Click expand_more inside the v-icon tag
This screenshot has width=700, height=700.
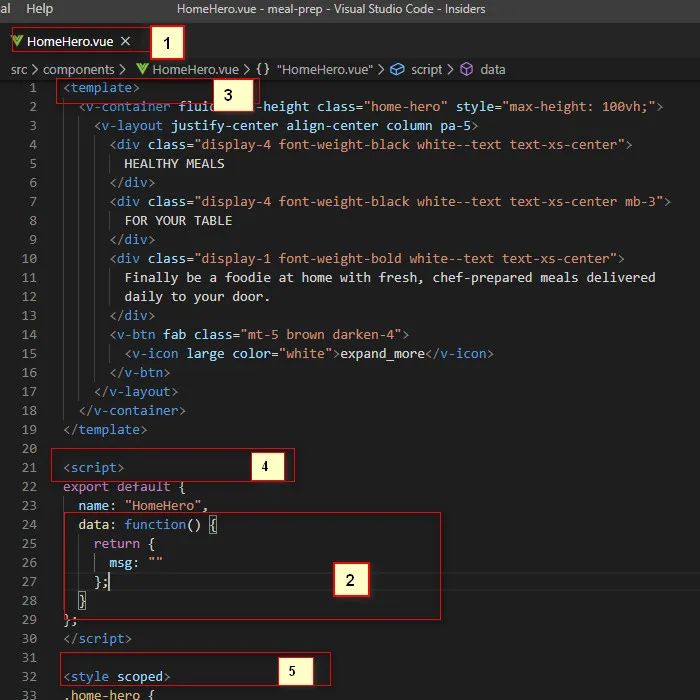(x=382, y=354)
